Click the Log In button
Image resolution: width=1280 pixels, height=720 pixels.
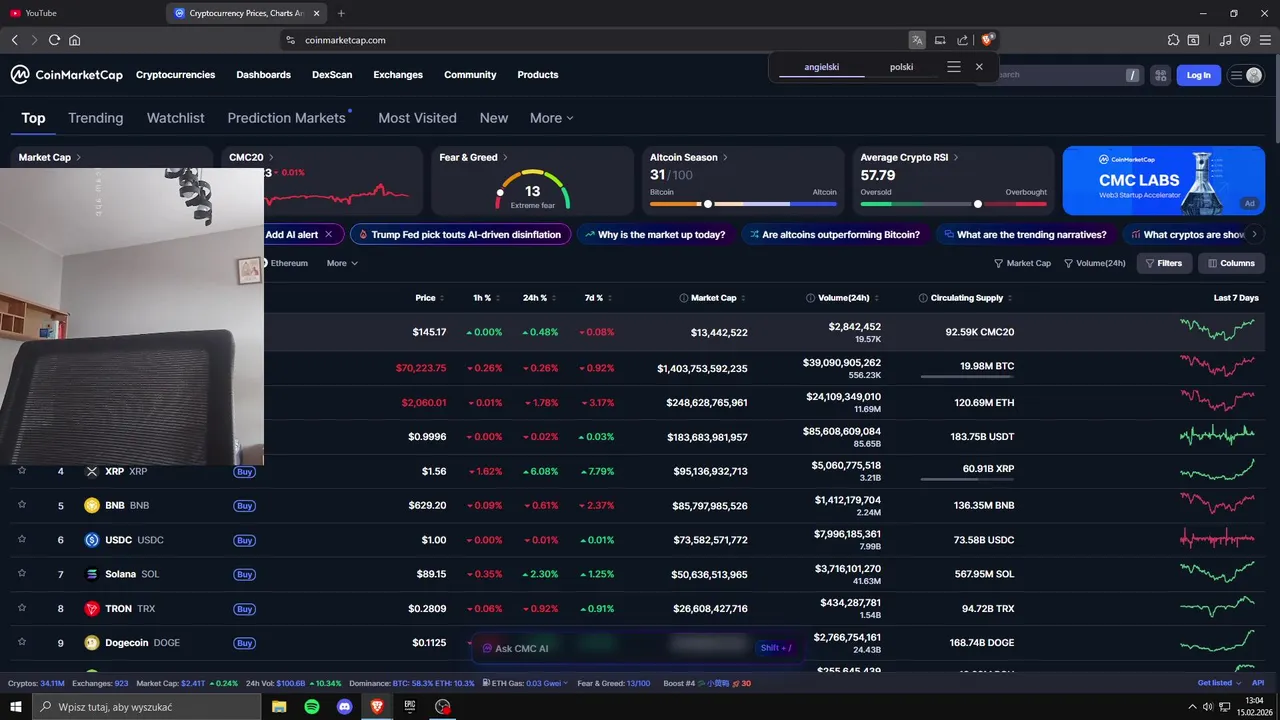(1199, 75)
